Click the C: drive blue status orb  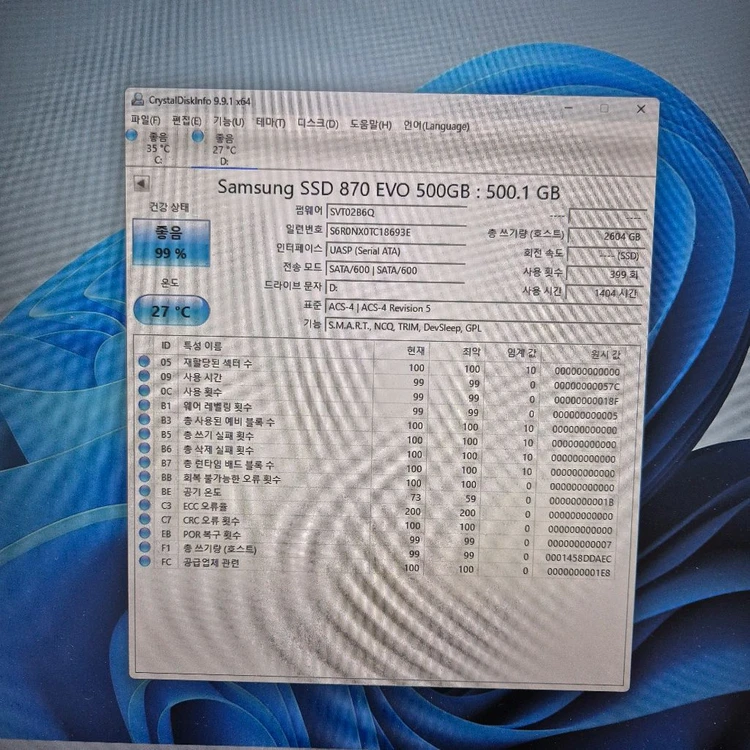click(132, 135)
